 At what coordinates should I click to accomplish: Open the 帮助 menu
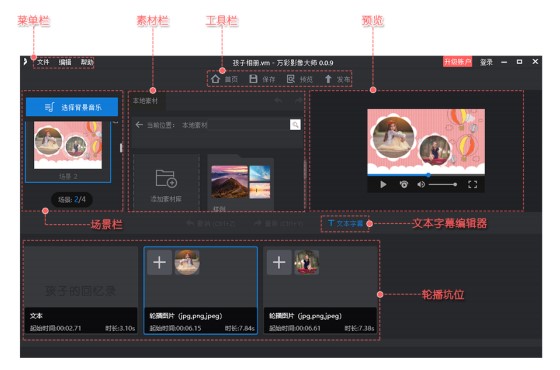(86, 62)
